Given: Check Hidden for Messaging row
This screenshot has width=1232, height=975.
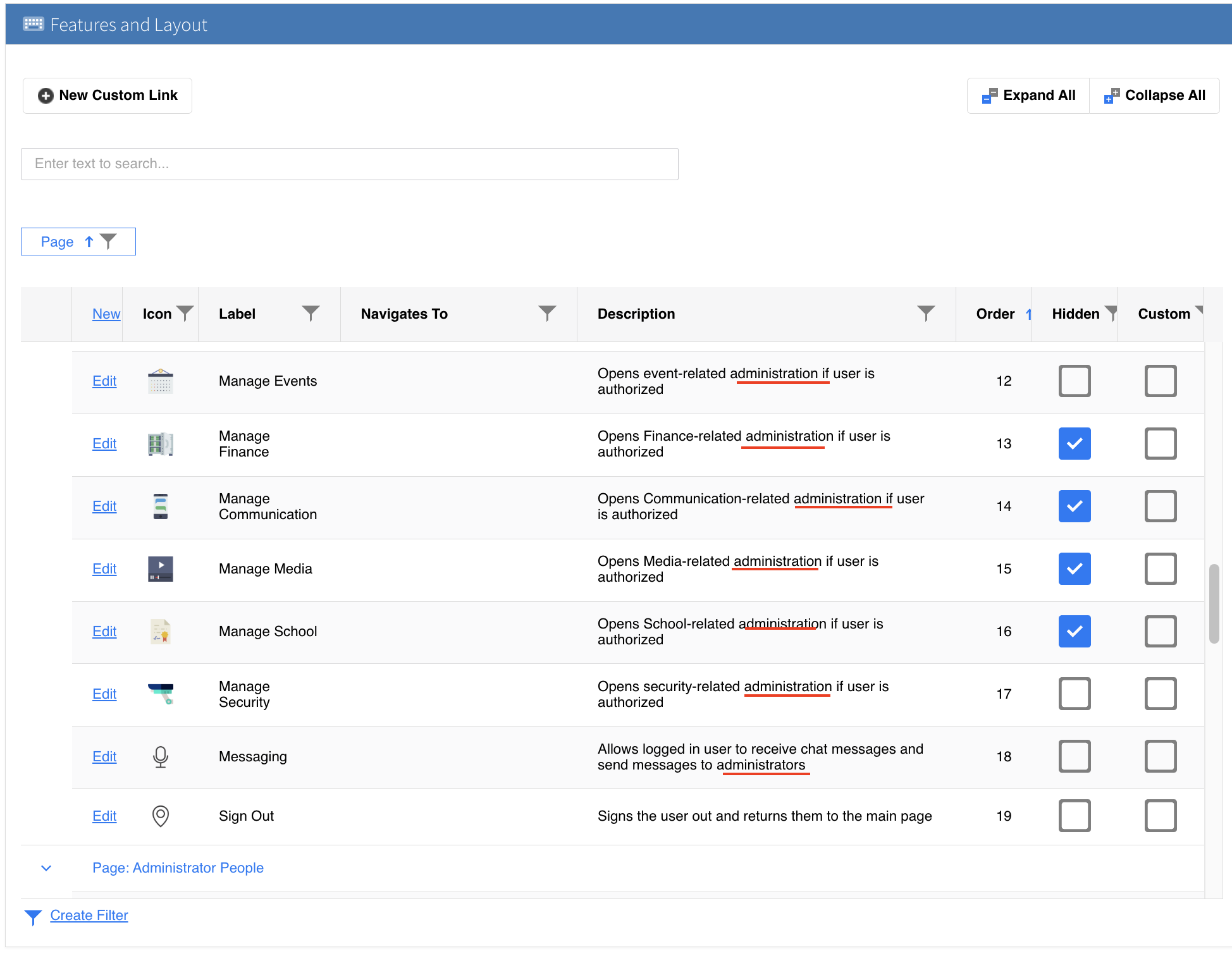Looking at the screenshot, I should click(1075, 757).
